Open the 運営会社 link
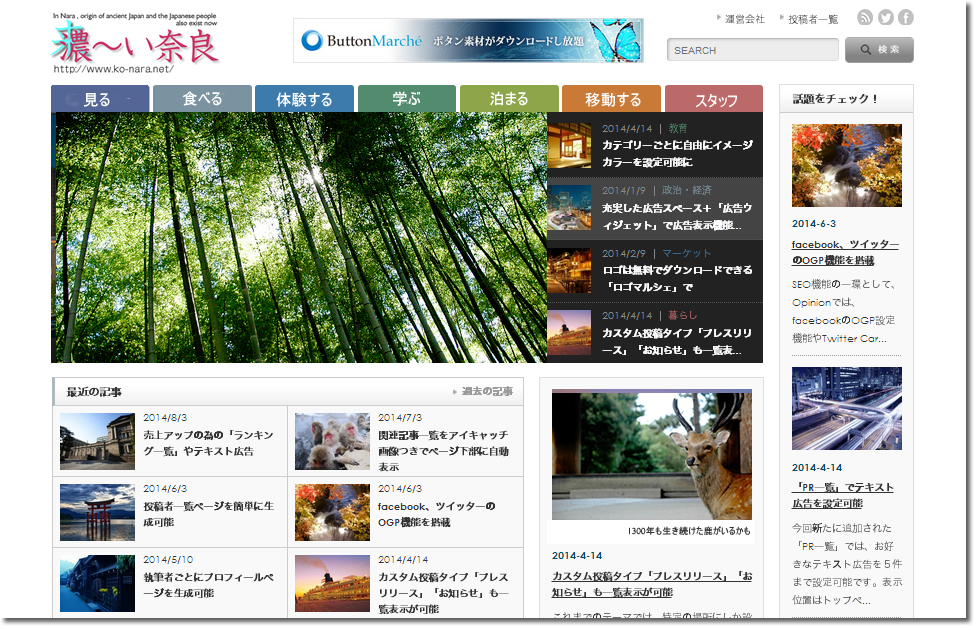The width and height of the screenshot is (978, 630). tap(744, 19)
